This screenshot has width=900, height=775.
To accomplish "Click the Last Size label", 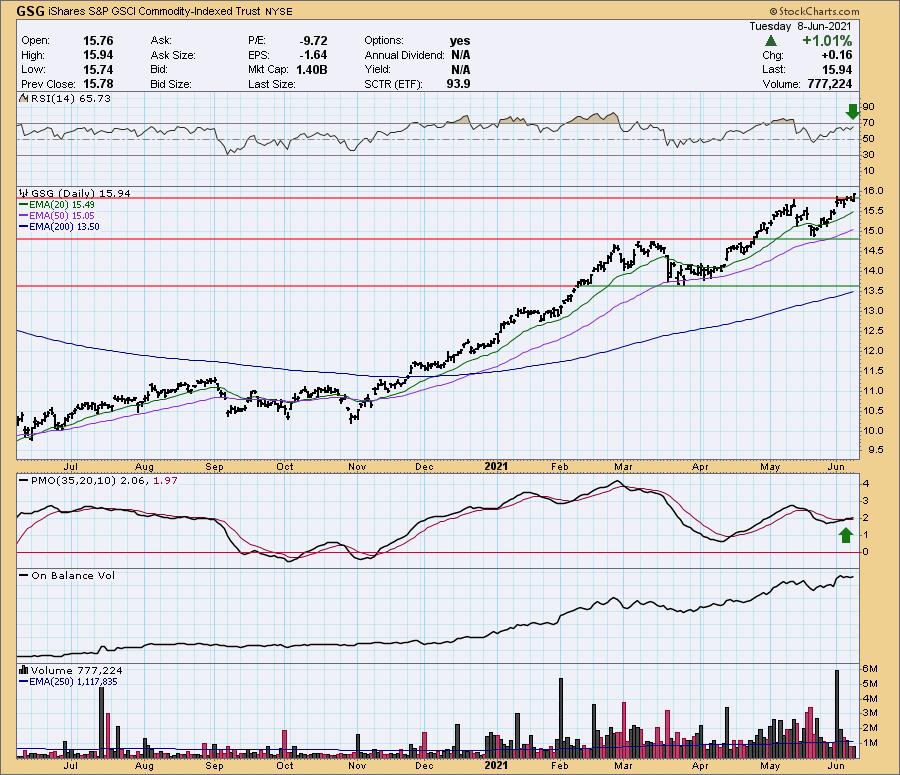I will (271, 84).
